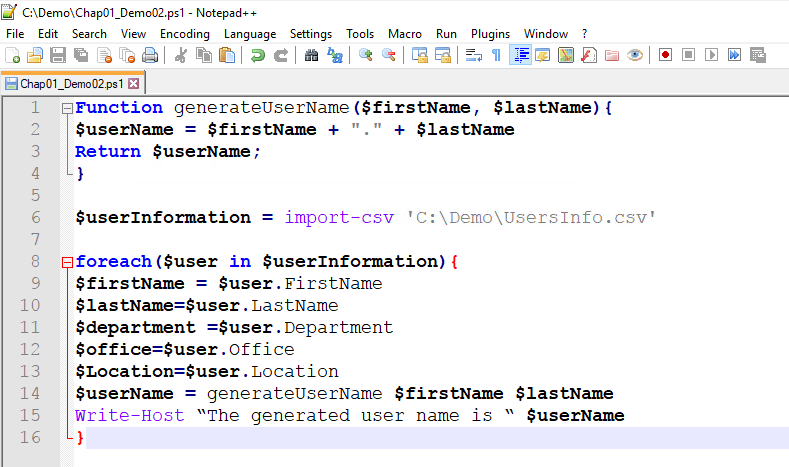This screenshot has width=789, height=467.
Task: Click '$Location' variable on line 13
Action: 124,371
